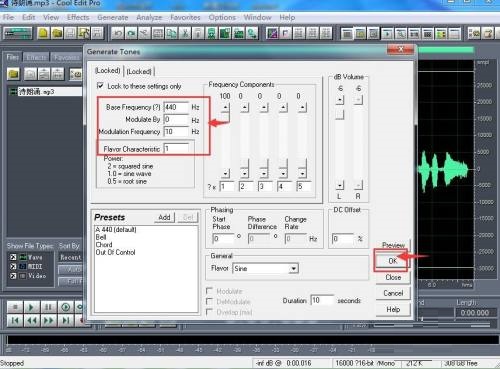Open the Generate menu
The height and width of the screenshot is (369, 500).
pyautogui.click(x=113, y=17)
